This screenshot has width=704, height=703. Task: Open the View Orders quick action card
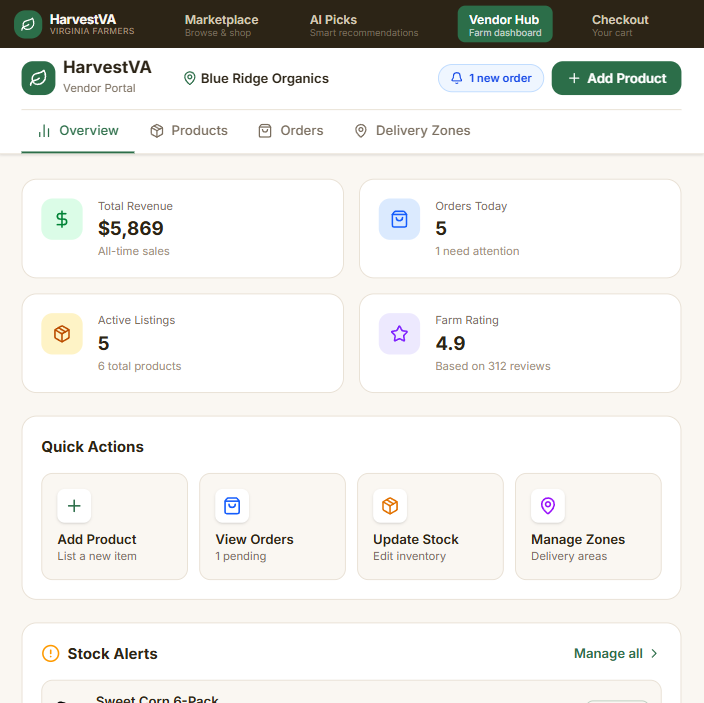(272, 526)
